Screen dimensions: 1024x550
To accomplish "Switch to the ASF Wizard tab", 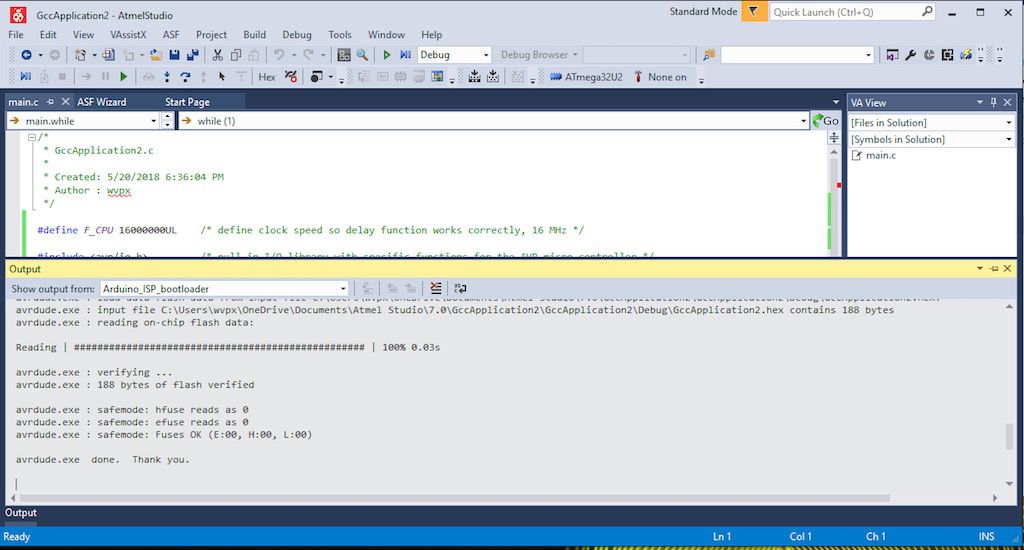I will coord(101,102).
